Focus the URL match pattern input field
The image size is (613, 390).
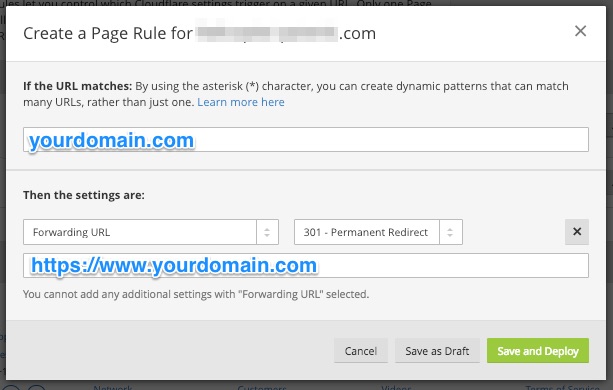pyautogui.click(x=306, y=140)
